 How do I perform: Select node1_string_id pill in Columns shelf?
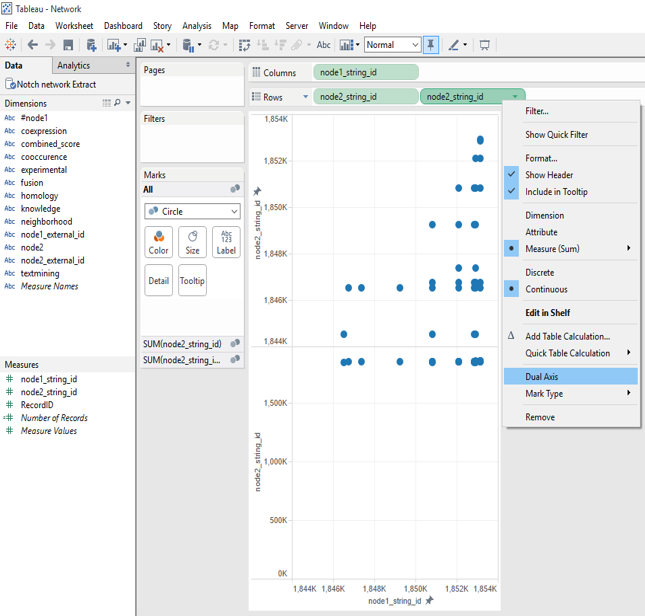(365, 73)
